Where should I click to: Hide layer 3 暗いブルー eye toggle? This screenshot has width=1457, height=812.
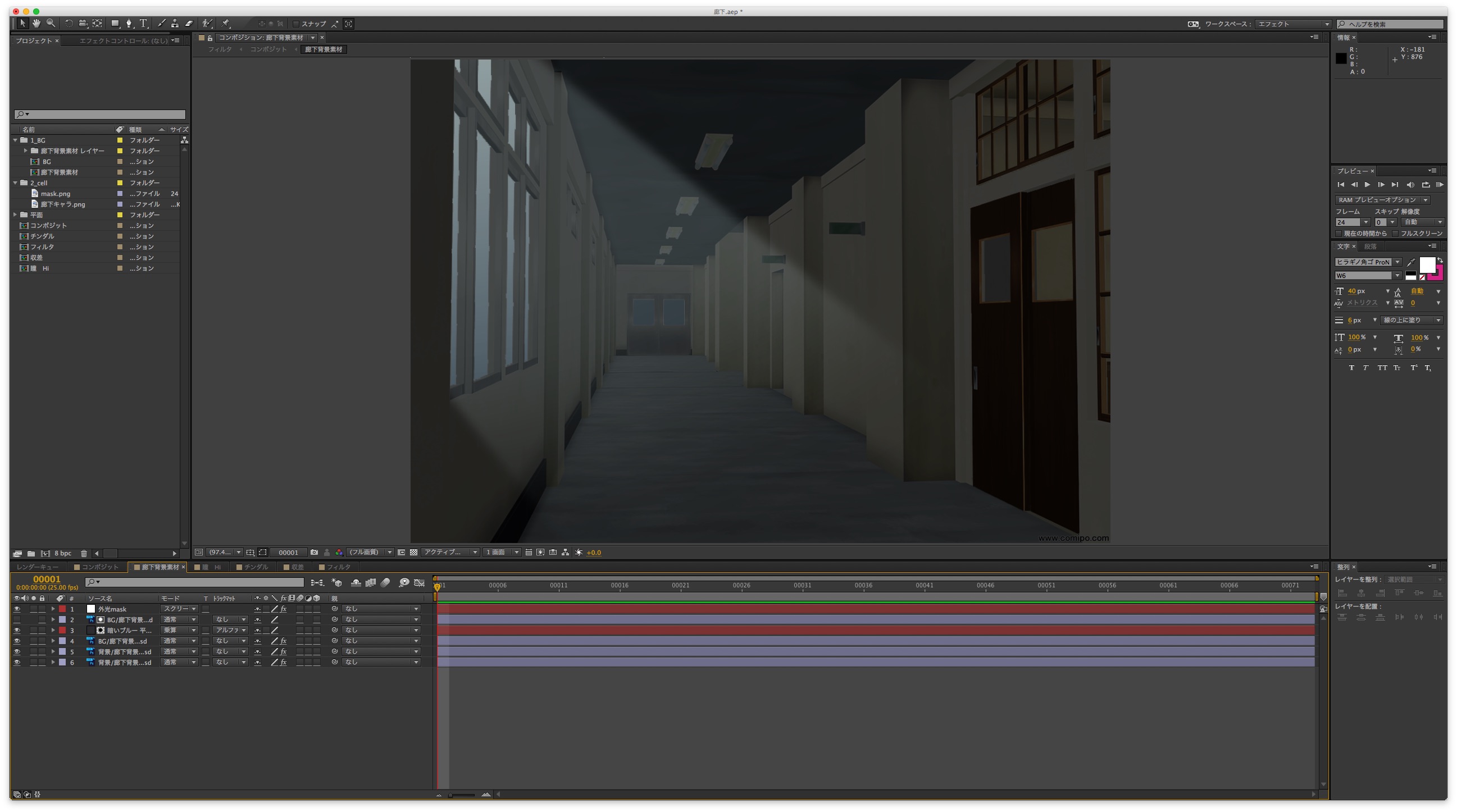pos(17,631)
